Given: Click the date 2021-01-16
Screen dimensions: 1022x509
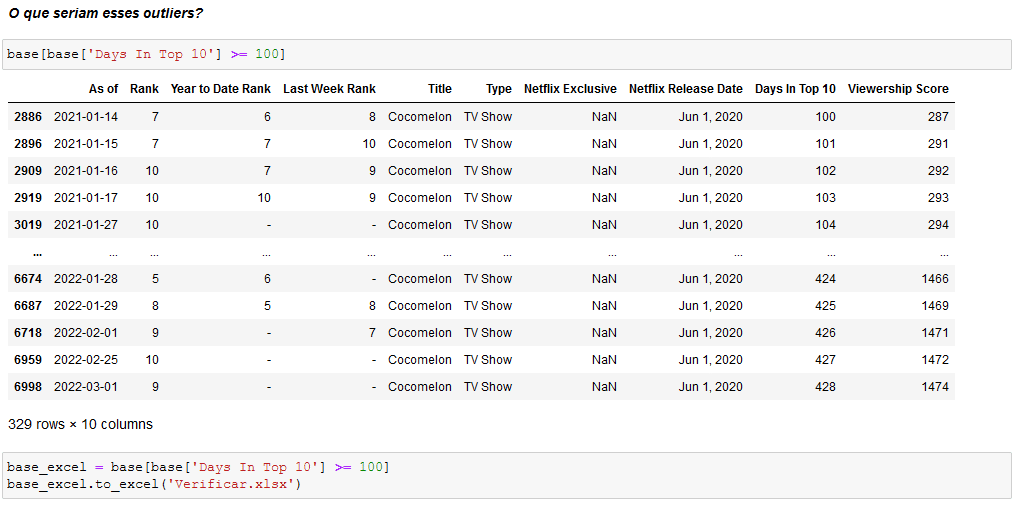Looking at the screenshot, I should tap(86, 171).
